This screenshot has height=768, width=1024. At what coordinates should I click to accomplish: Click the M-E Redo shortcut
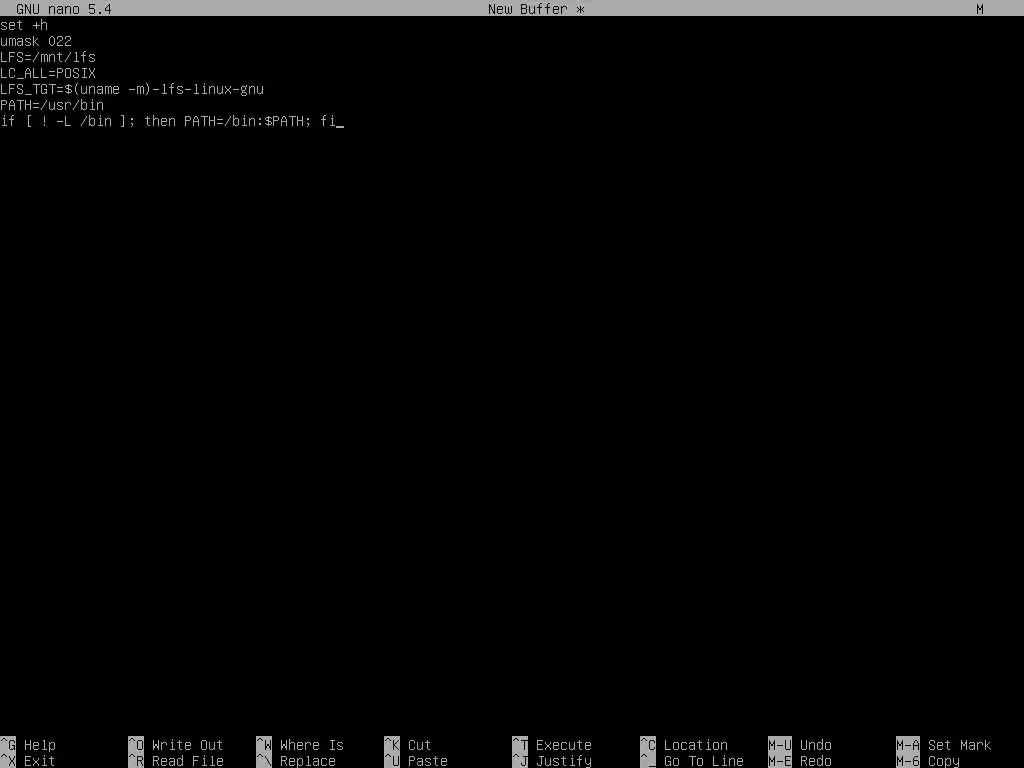800,761
